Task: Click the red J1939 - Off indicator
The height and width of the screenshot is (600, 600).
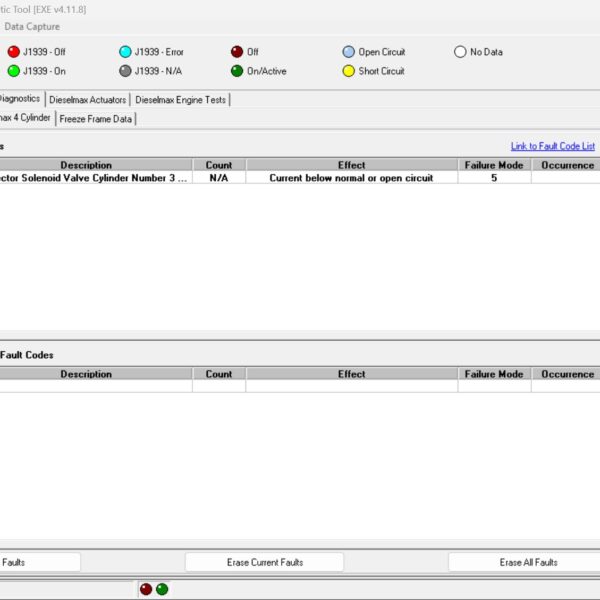Action: pos(14,52)
